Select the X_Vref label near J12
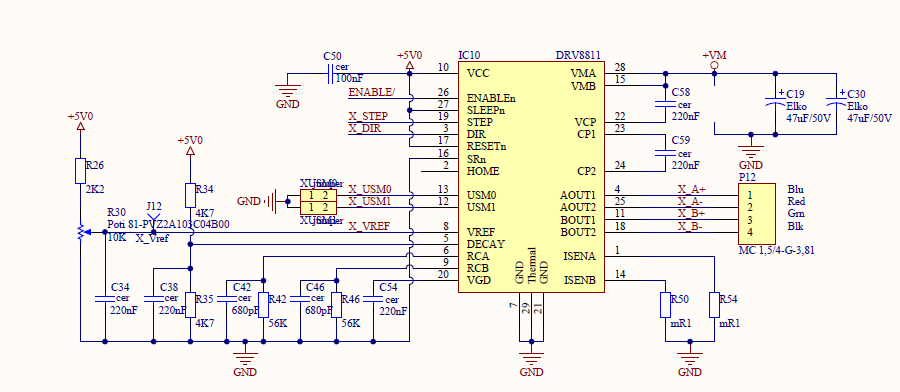900x392 pixels. tap(152, 238)
